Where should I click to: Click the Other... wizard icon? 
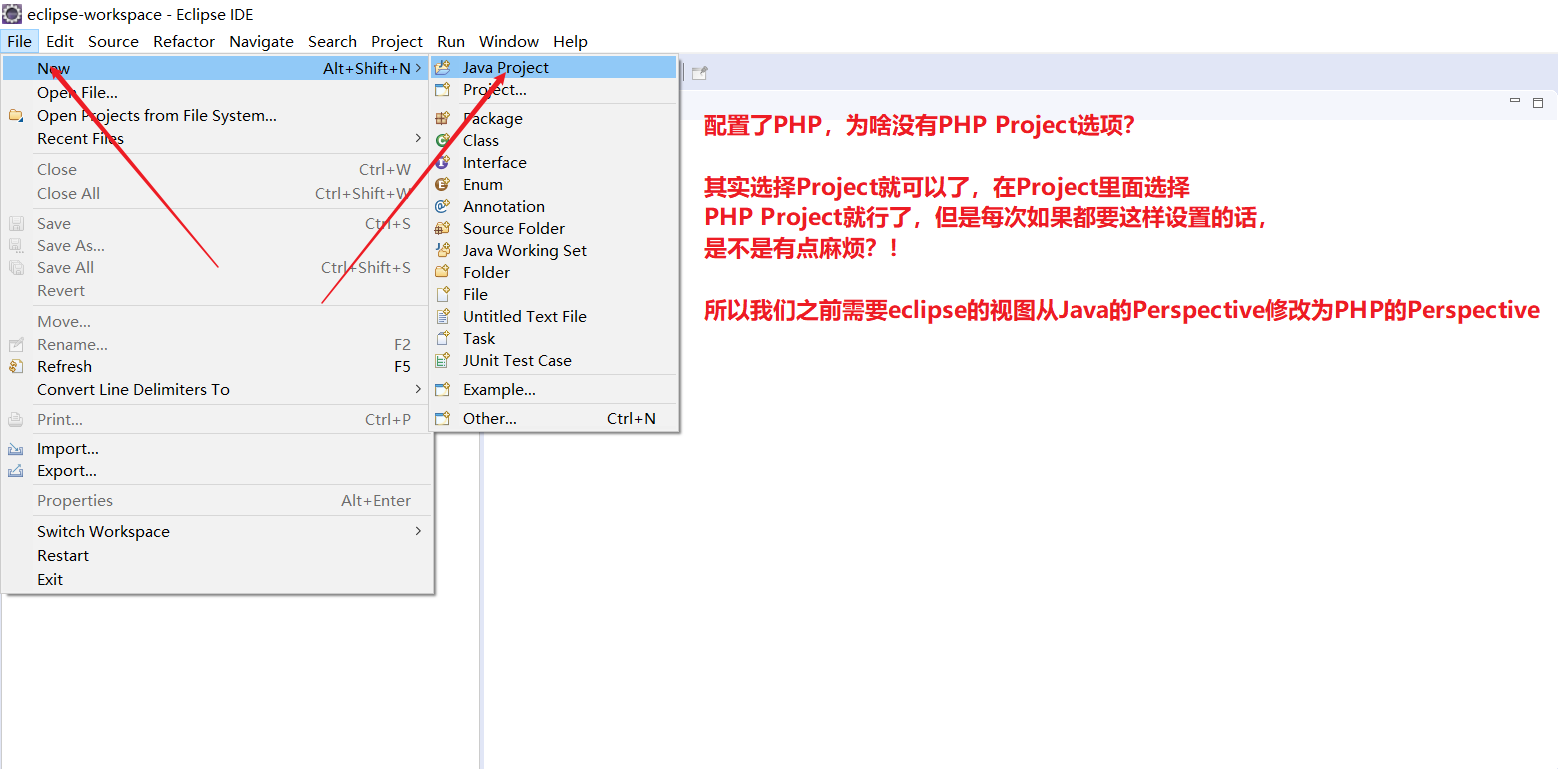tap(442, 419)
